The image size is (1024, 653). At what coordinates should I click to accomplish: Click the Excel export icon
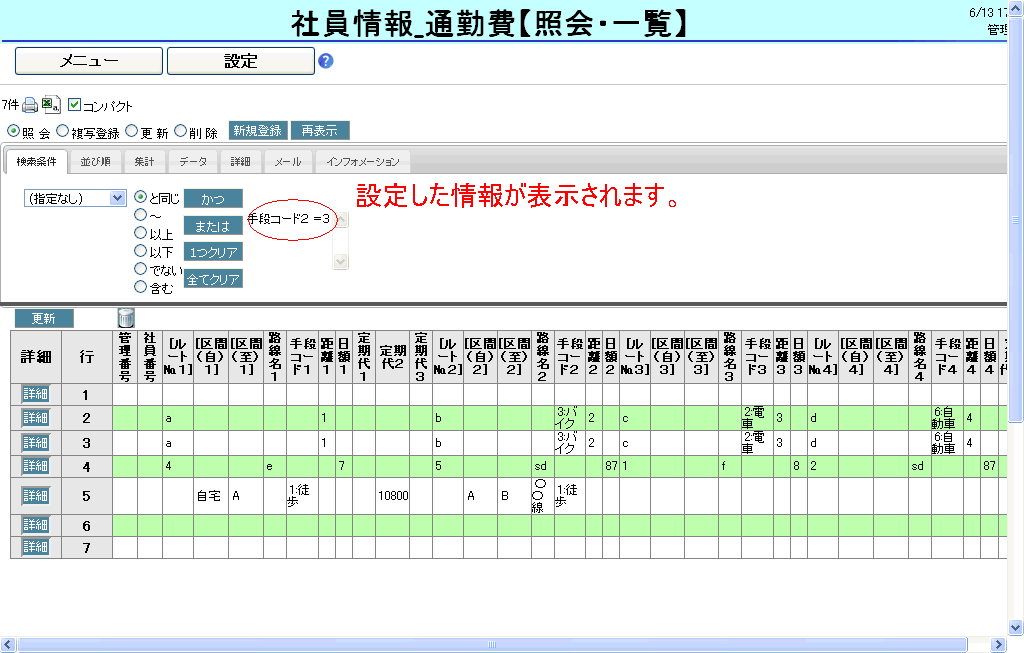pyautogui.click(x=51, y=105)
